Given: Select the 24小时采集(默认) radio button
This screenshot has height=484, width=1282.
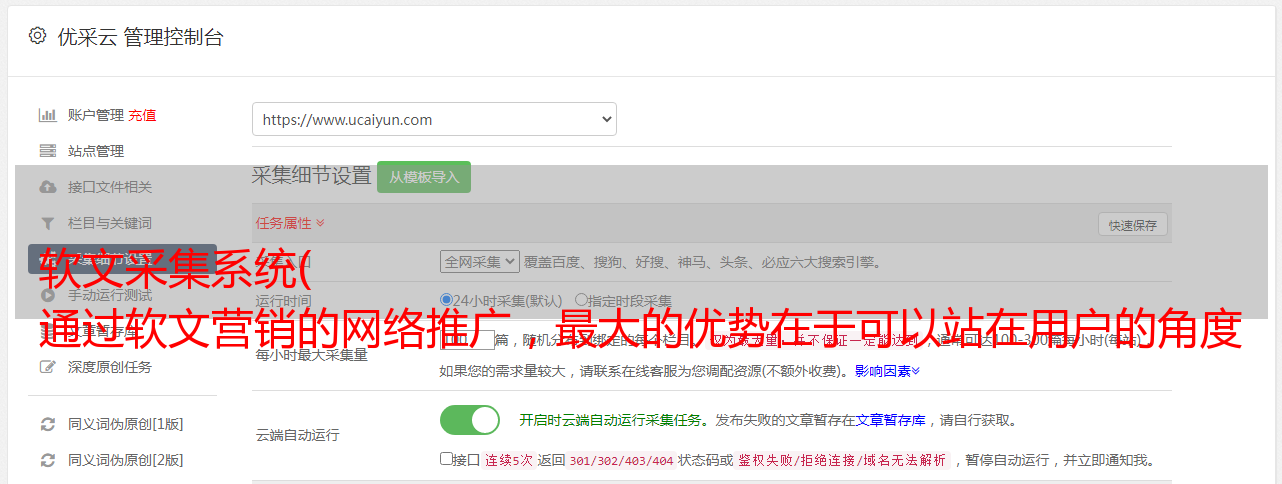Looking at the screenshot, I should (x=446, y=299).
